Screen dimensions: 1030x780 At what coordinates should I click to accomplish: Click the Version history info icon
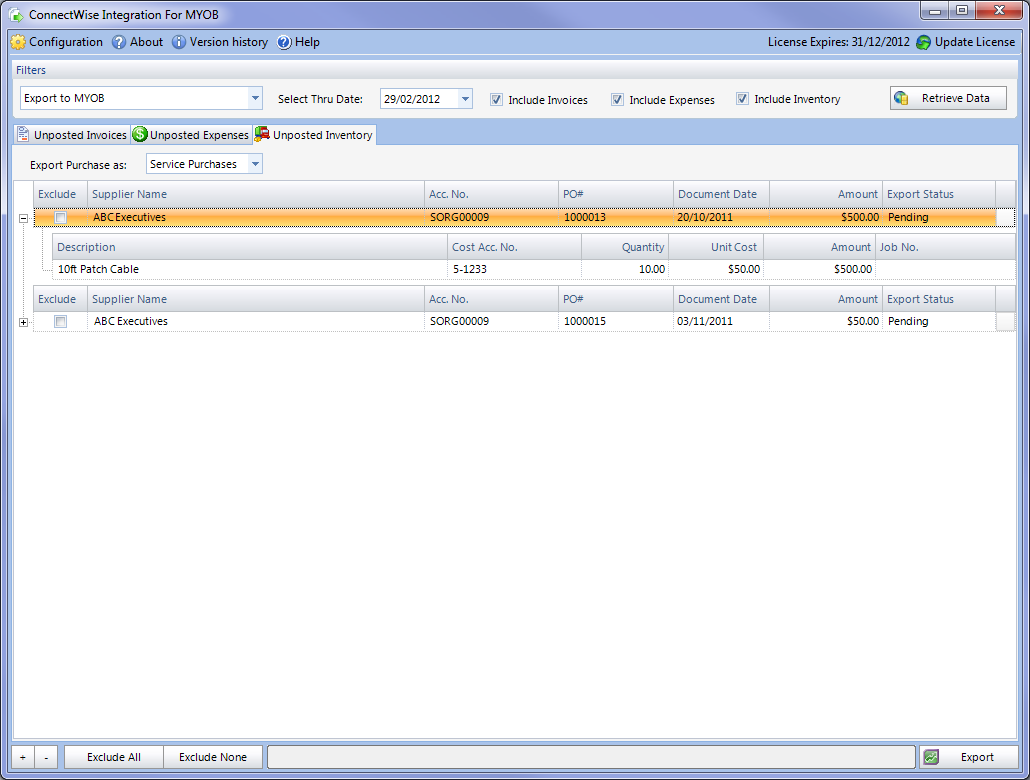(179, 42)
